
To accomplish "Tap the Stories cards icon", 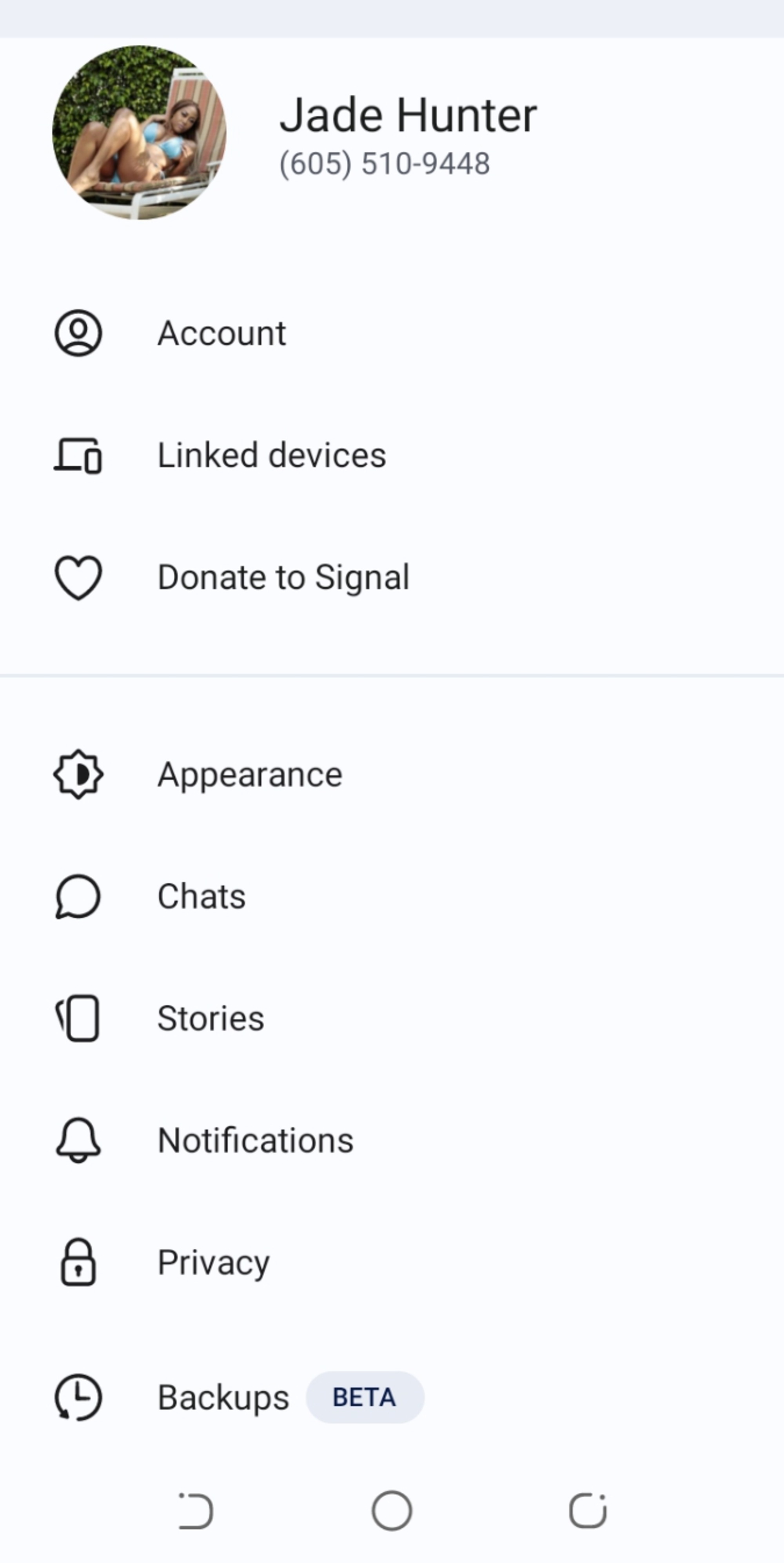I will coord(78,1018).
